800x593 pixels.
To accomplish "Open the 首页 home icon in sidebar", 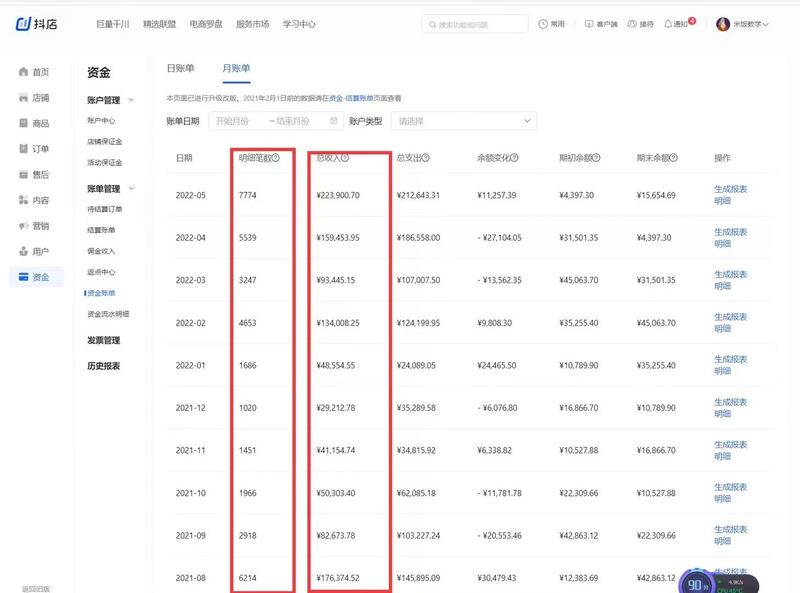I will click(x=25, y=71).
